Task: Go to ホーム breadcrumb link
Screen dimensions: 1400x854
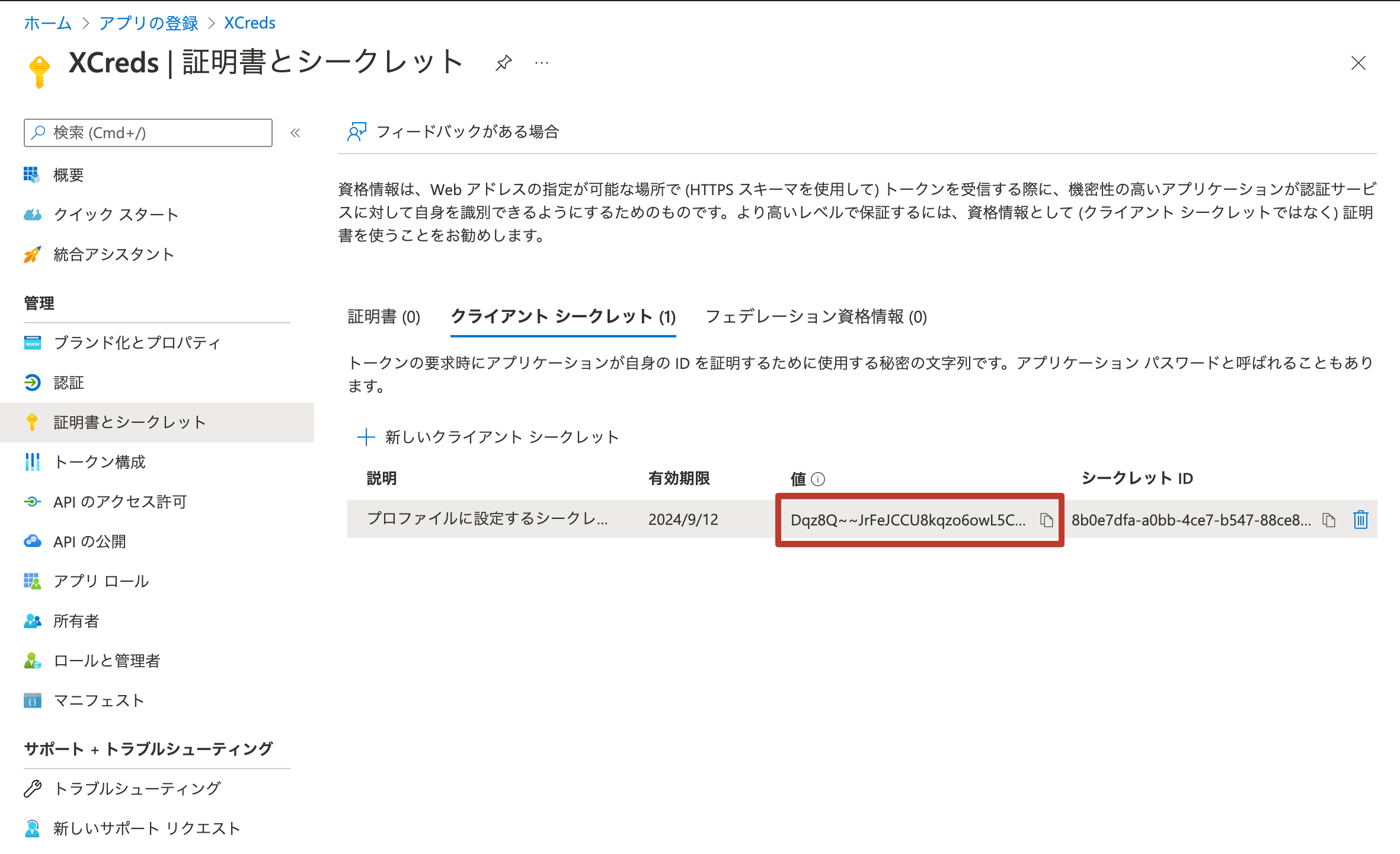Action: pos(47,23)
